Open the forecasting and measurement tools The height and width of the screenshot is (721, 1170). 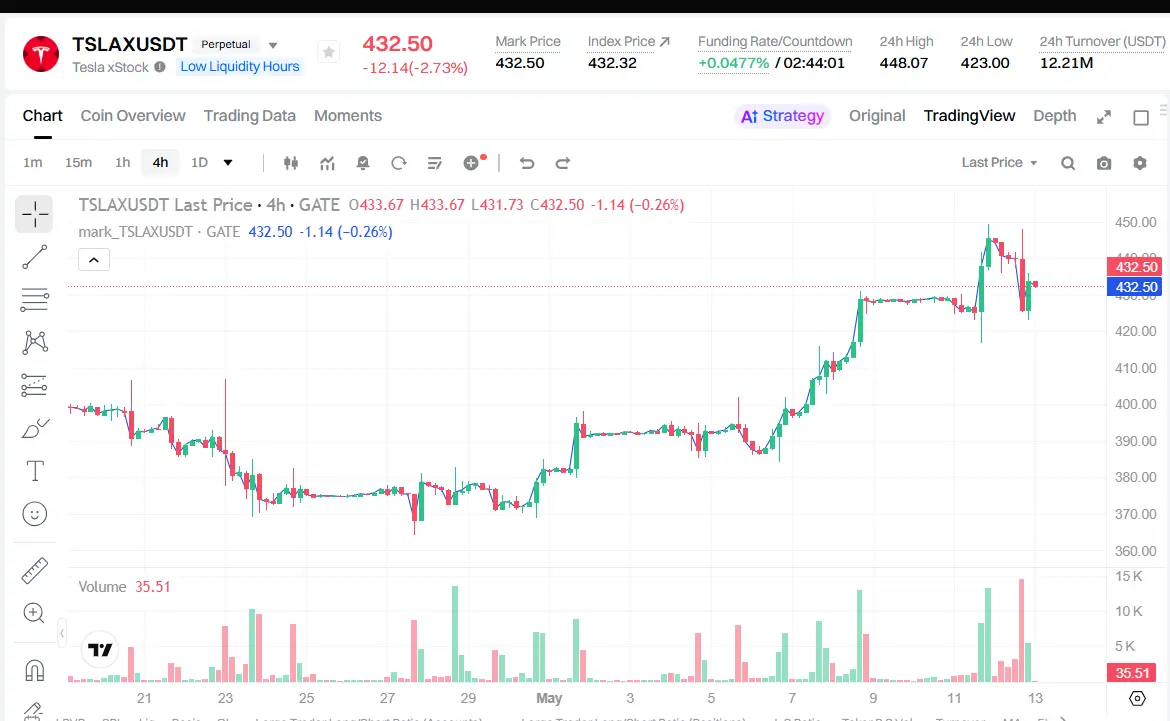click(x=34, y=385)
